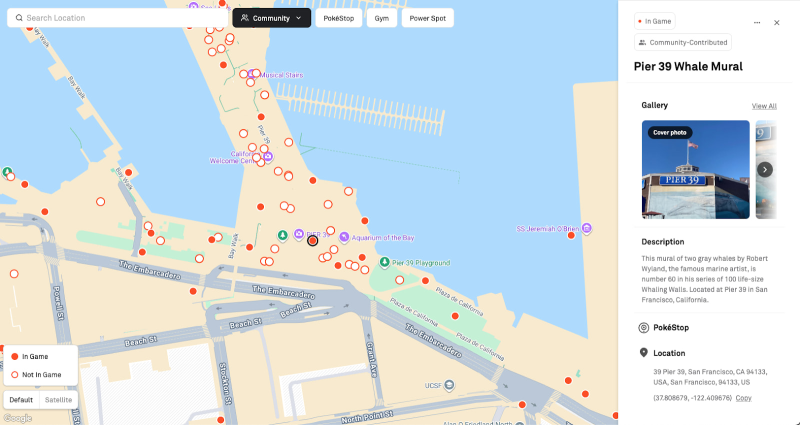Toggle the PokéStop filter

click(339, 18)
